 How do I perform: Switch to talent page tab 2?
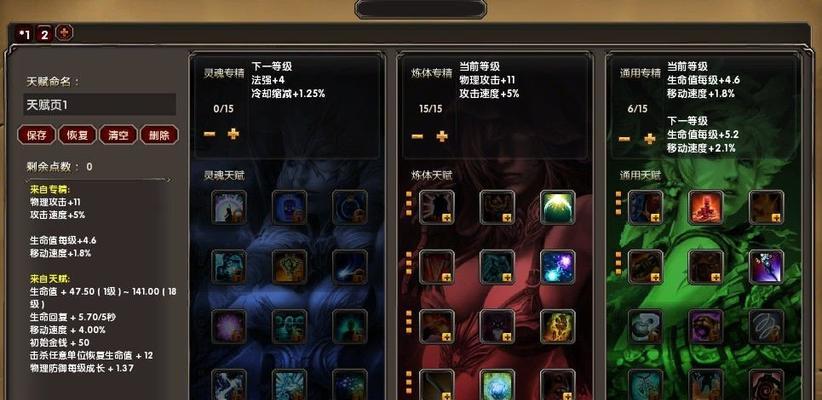45,34
